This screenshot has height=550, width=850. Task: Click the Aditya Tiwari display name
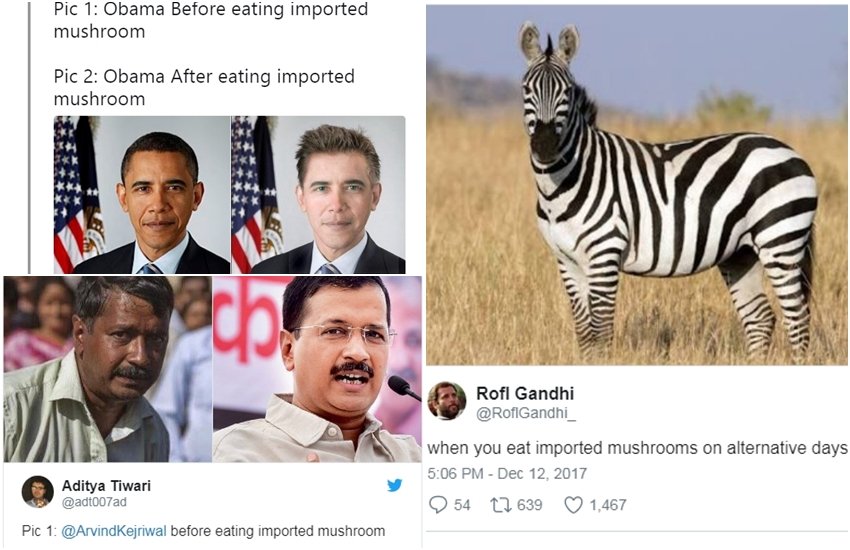[106, 485]
